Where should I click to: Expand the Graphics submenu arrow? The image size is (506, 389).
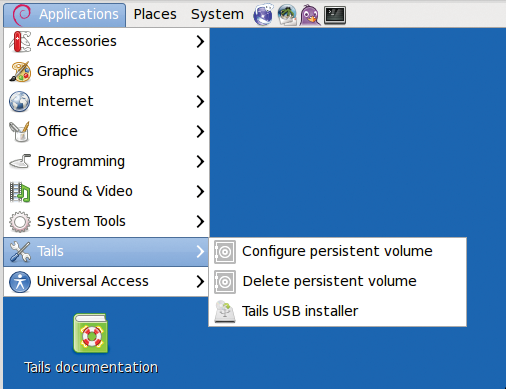200,71
